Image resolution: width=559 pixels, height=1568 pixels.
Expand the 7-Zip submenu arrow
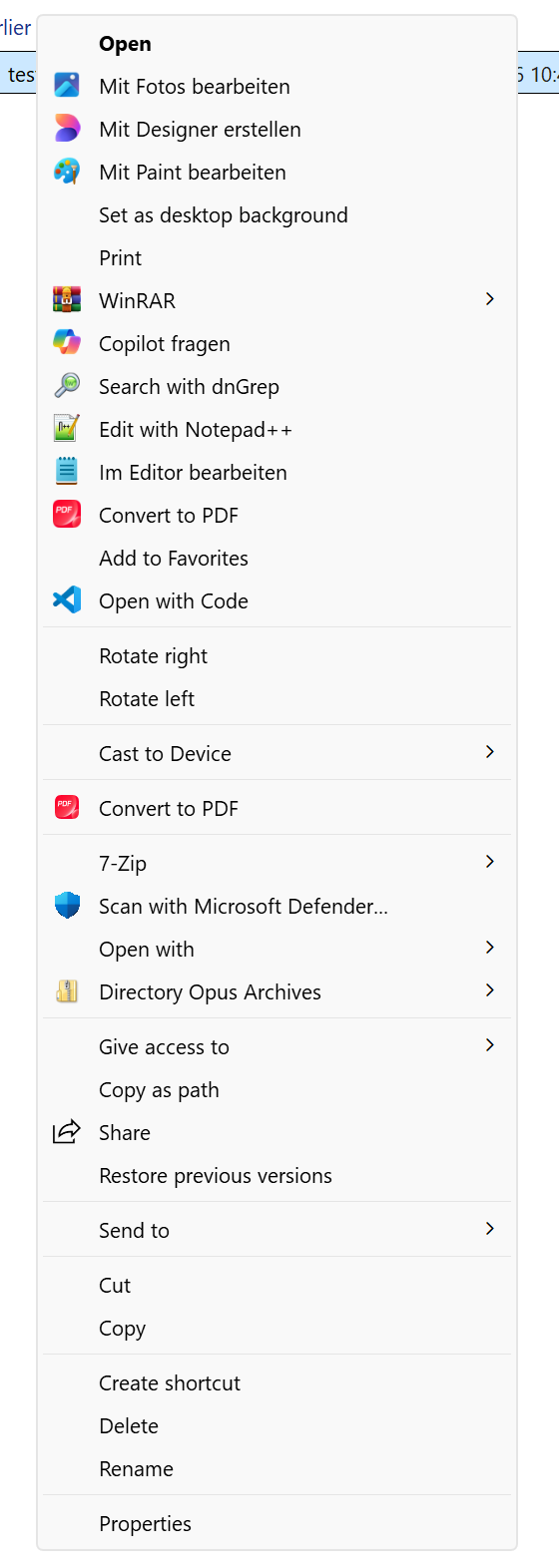(489, 862)
